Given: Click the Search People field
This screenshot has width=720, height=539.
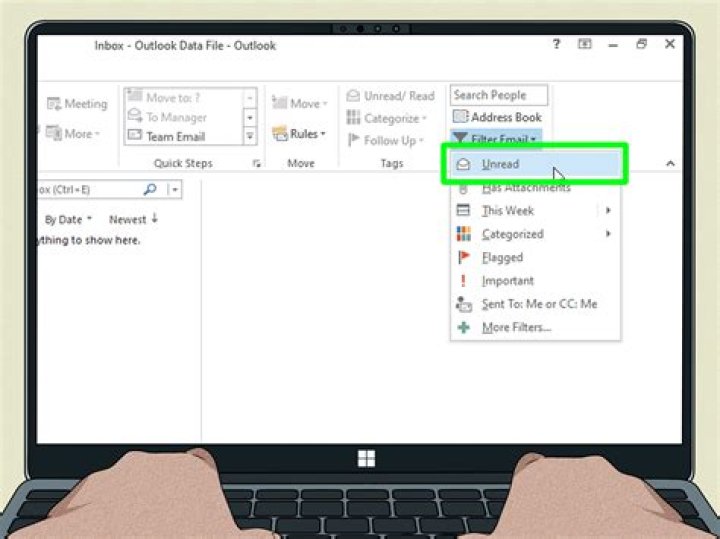Looking at the screenshot, I should coord(499,95).
